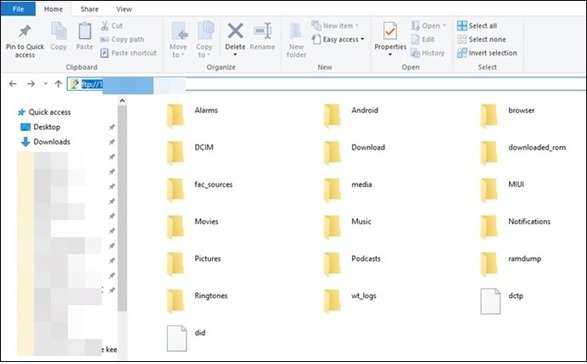587x364 pixels.
Task: Go forward with the right arrow
Action: [31, 84]
